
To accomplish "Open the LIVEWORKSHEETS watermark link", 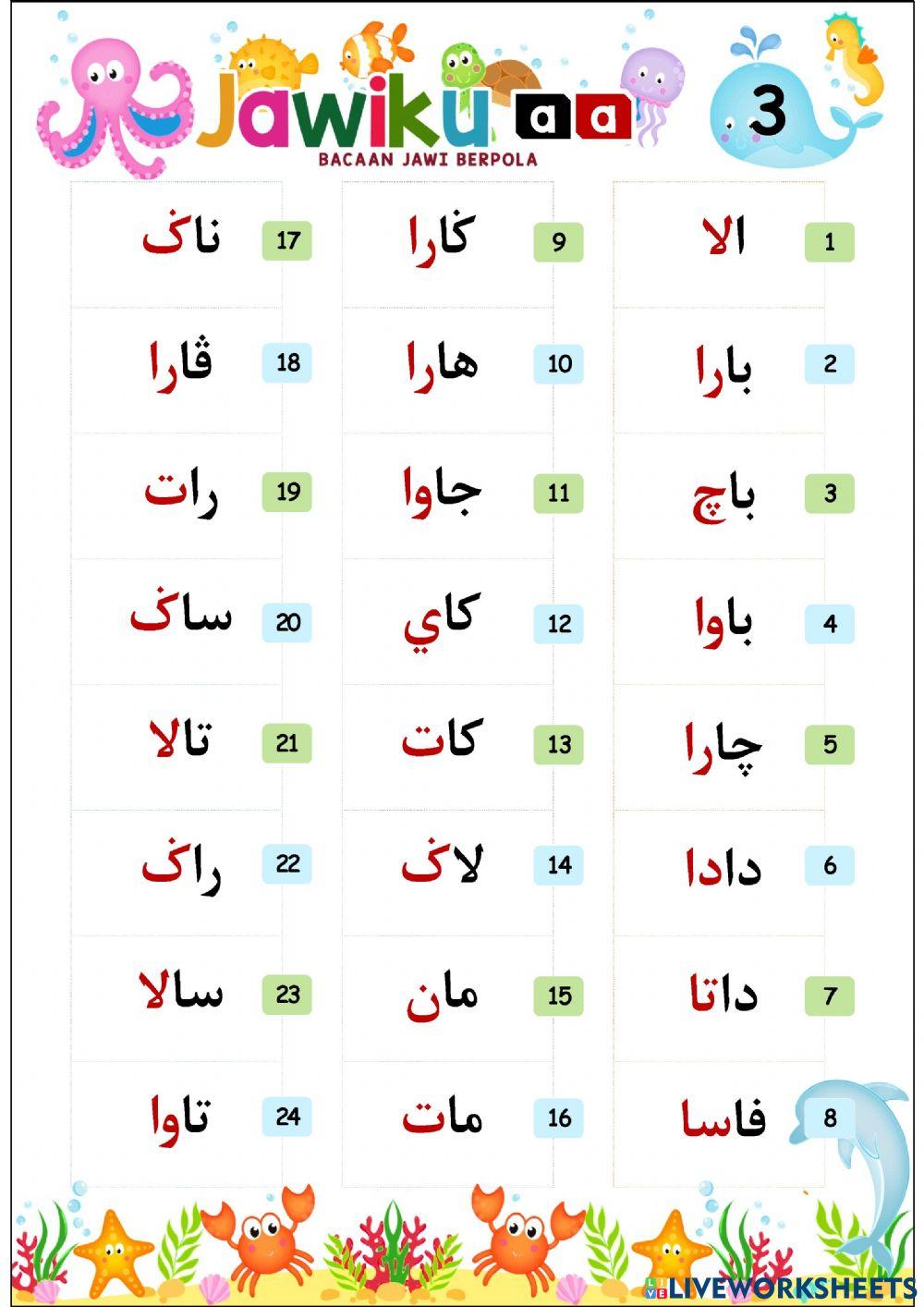I will click(x=781, y=1288).
